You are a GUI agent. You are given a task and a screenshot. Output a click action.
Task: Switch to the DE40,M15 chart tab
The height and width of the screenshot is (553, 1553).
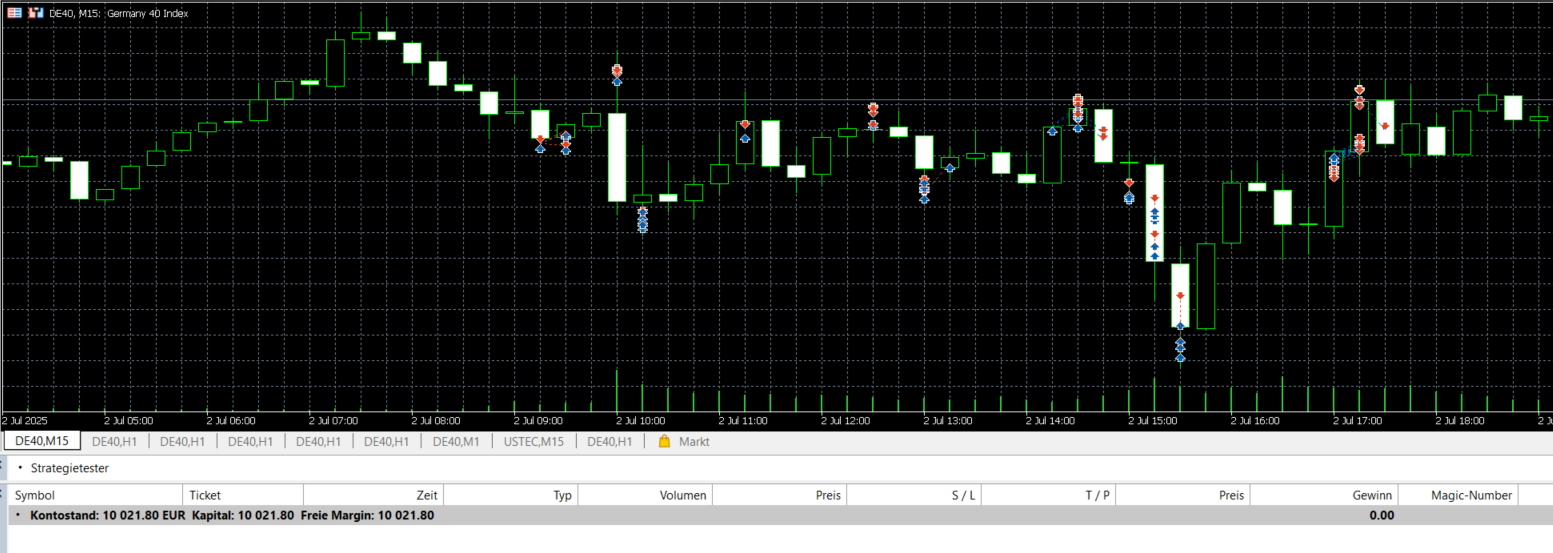tap(42, 441)
